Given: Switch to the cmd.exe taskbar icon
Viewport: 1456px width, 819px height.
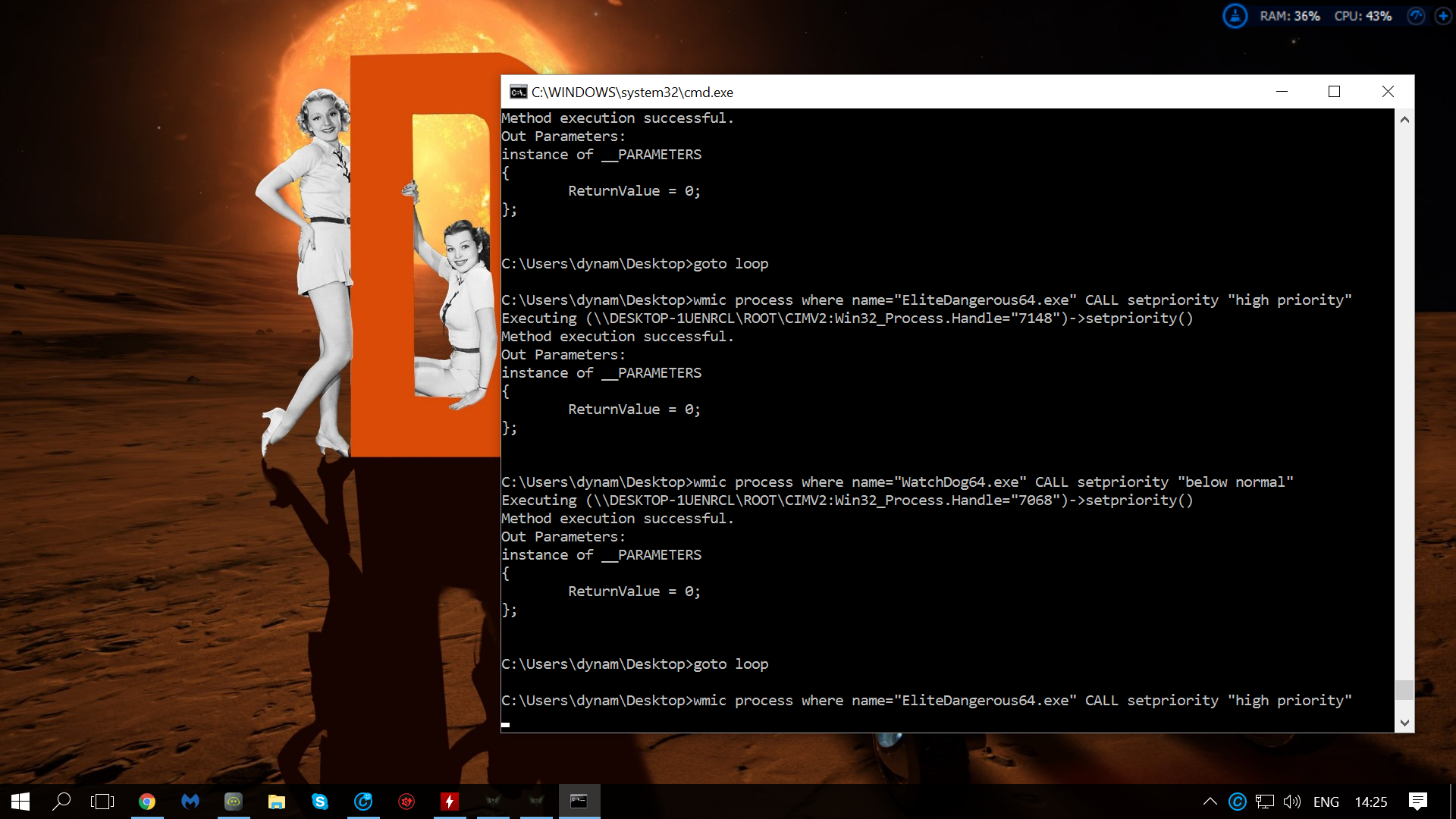Looking at the screenshot, I should (579, 802).
